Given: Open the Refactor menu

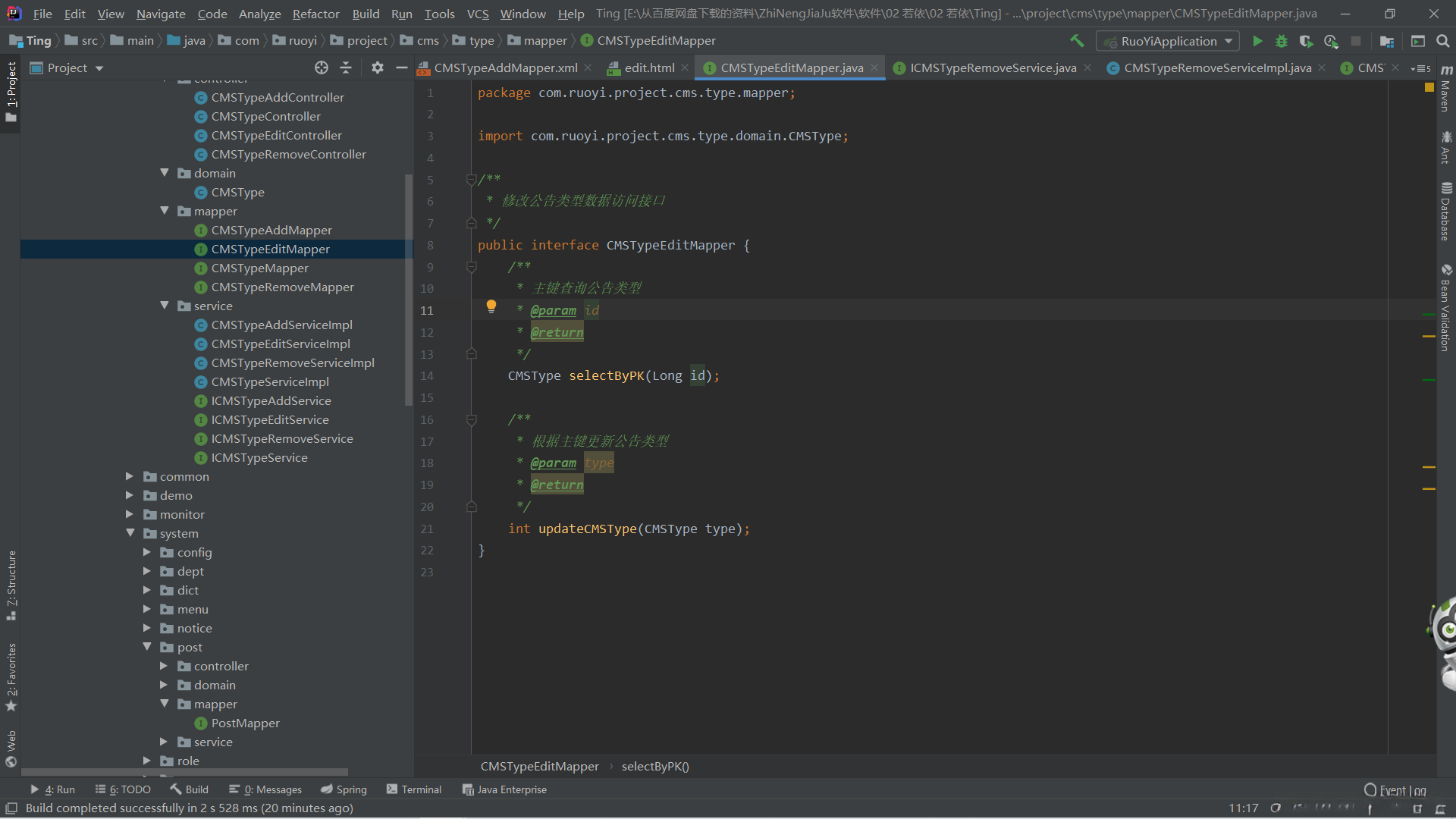Looking at the screenshot, I should pyautogui.click(x=315, y=14).
